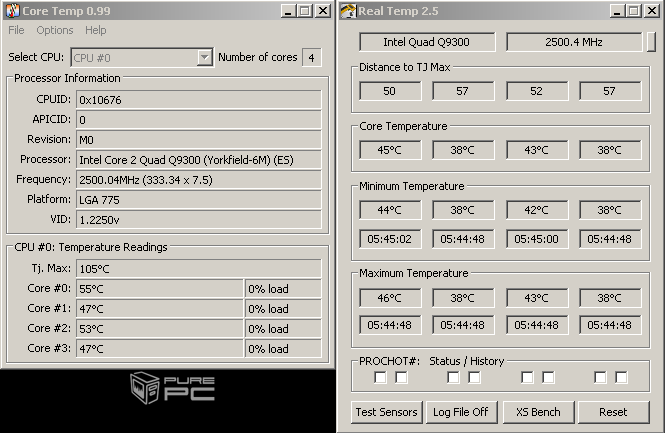Click small button beside 2500.4 MHz field
665x433 pixels.
tap(651, 42)
